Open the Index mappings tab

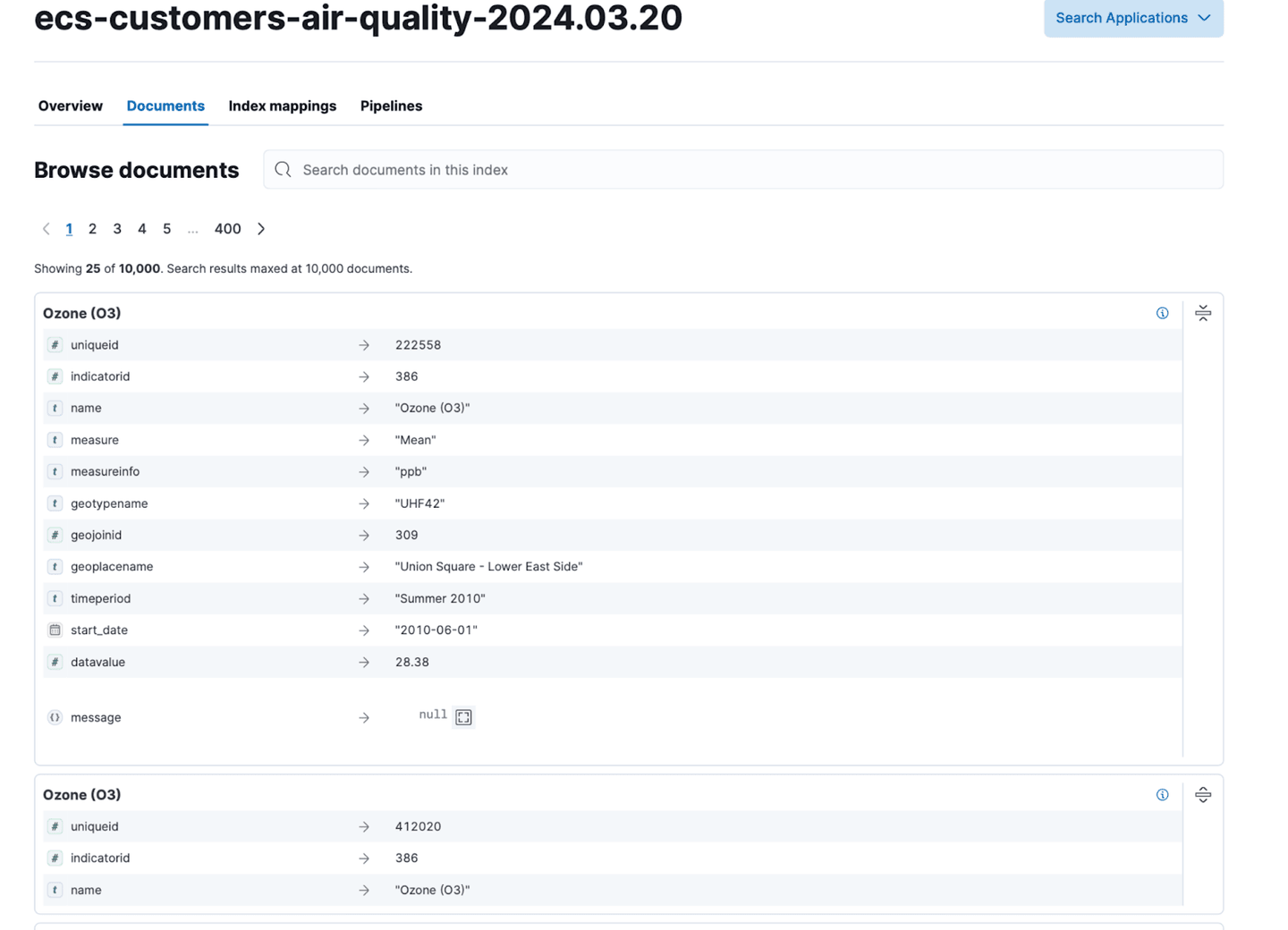tap(282, 106)
